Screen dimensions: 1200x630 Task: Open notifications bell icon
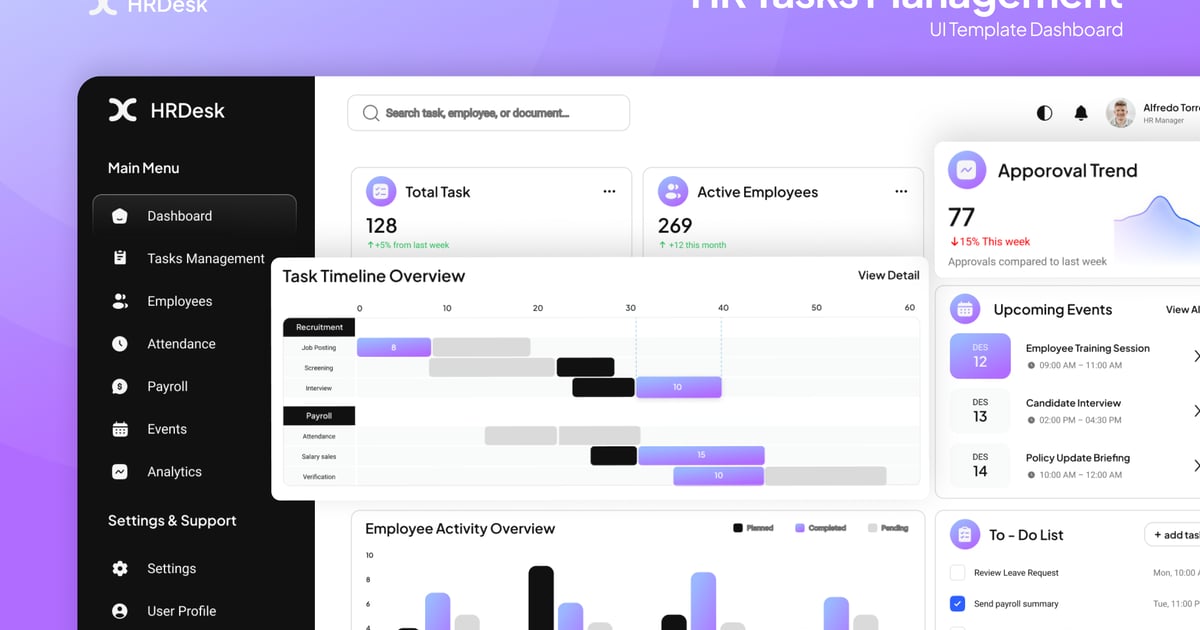(x=1081, y=113)
